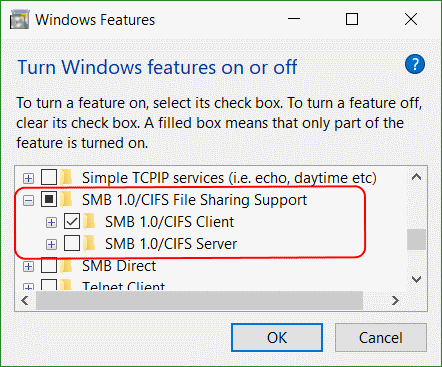This screenshot has height=367, width=442.
Task: Minimize the Windows Features window
Action: (294, 19)
